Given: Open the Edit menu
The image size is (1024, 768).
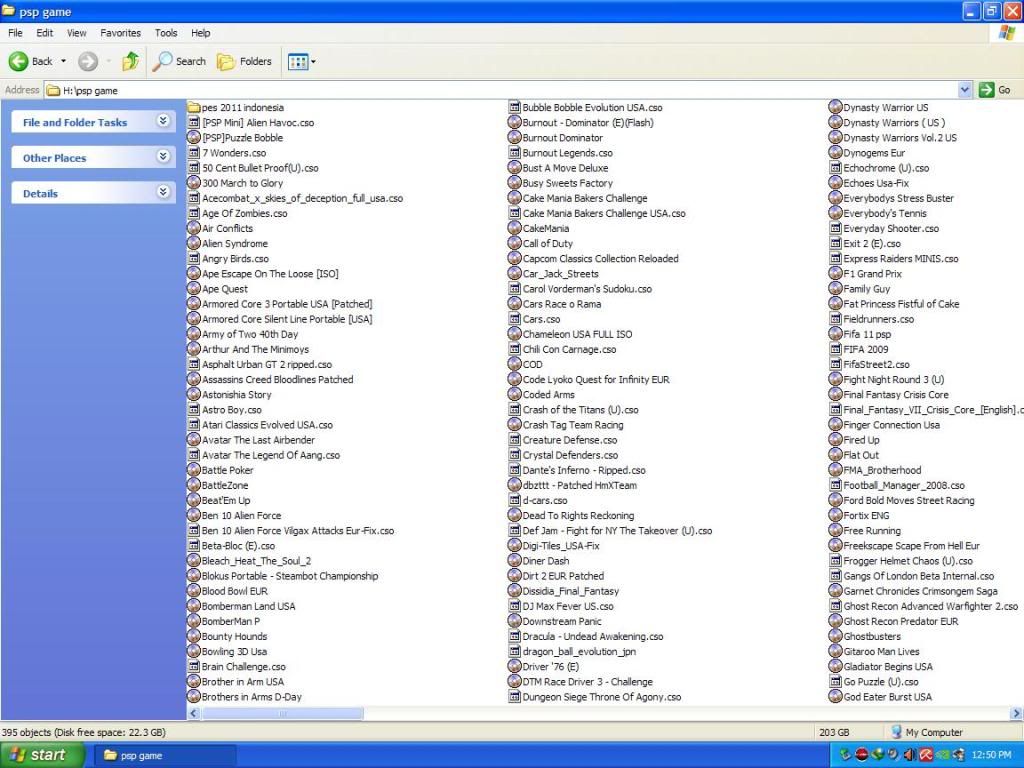Looking at the screenshot, I should tap(44, 33).
